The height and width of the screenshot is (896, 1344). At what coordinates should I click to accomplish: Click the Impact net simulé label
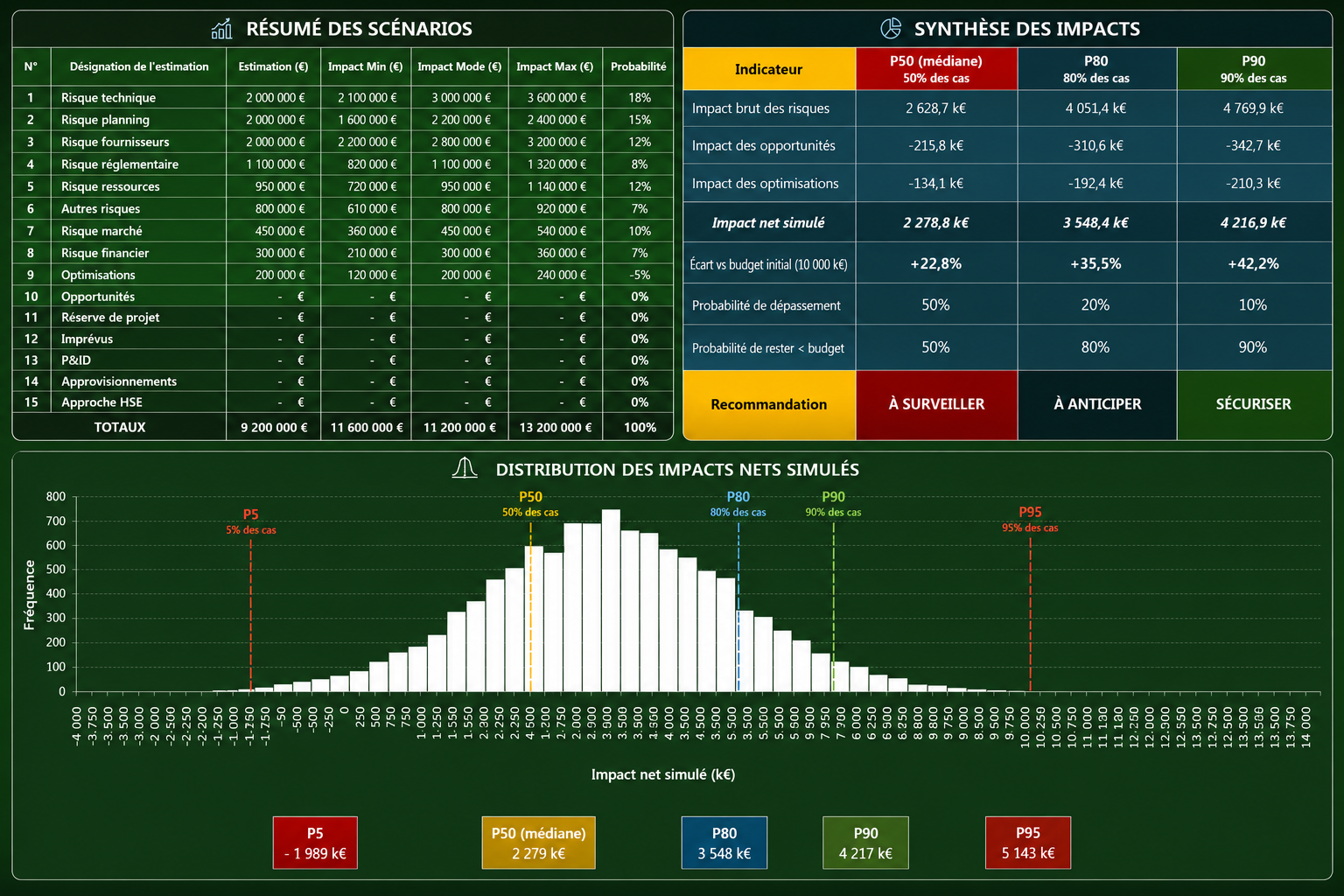point(768,223)
